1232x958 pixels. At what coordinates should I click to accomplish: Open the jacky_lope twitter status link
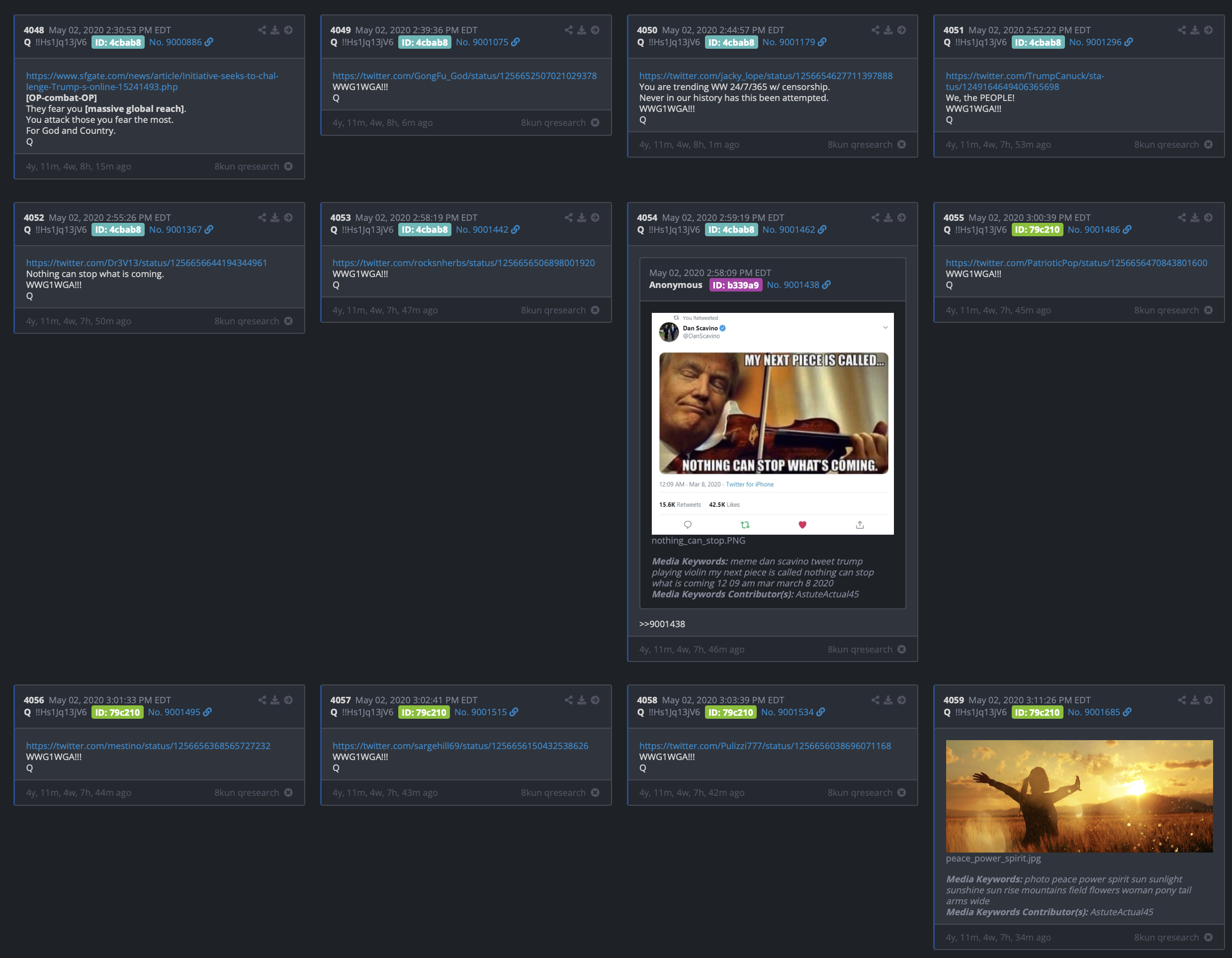766,76
